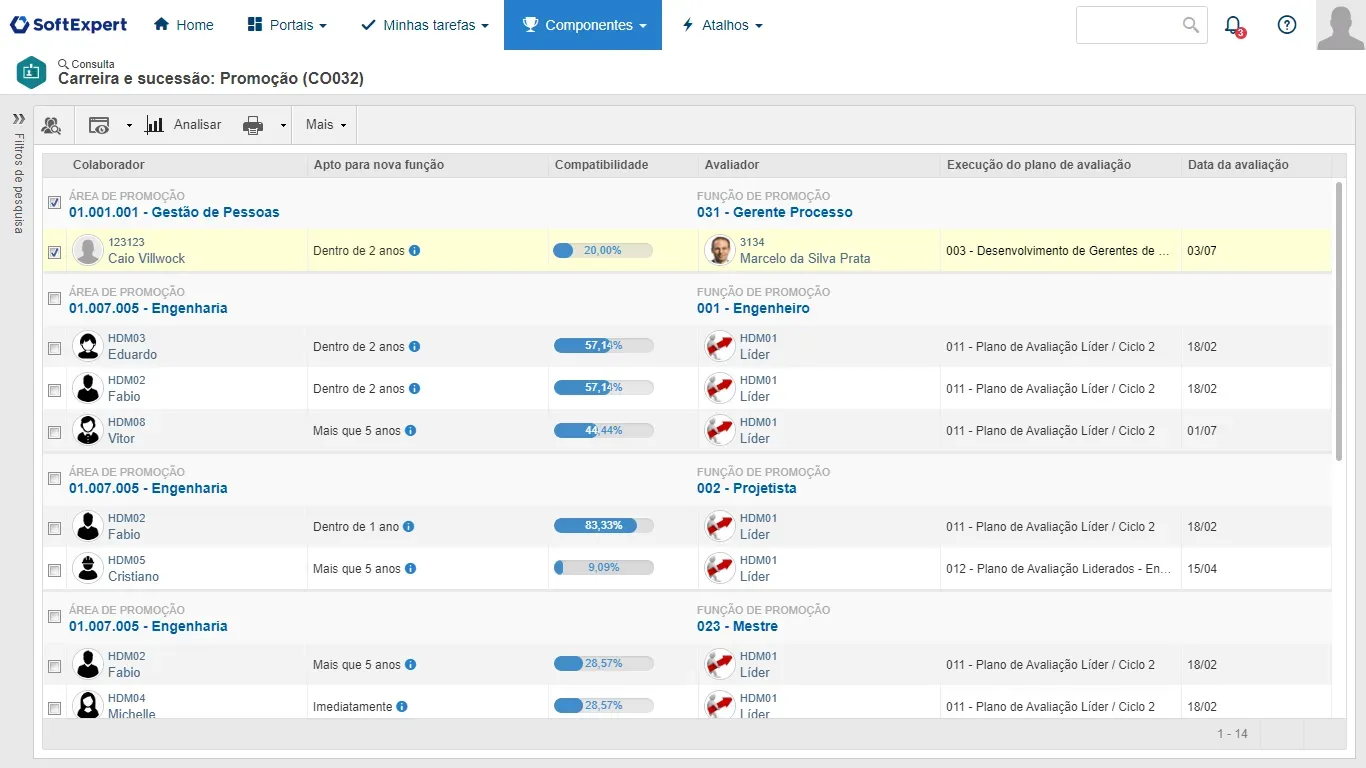Image resolution: width=1366 pixels, height=768 pixels.
Task: Open the Componentes menu
Action: point(583,25)
